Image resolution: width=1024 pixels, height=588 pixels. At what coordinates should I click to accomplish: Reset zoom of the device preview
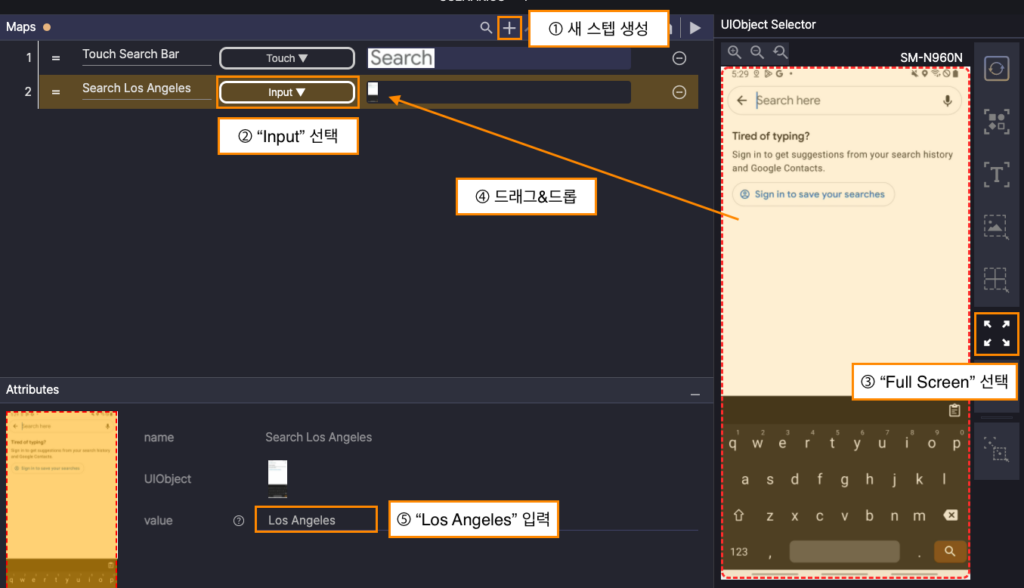780,52
